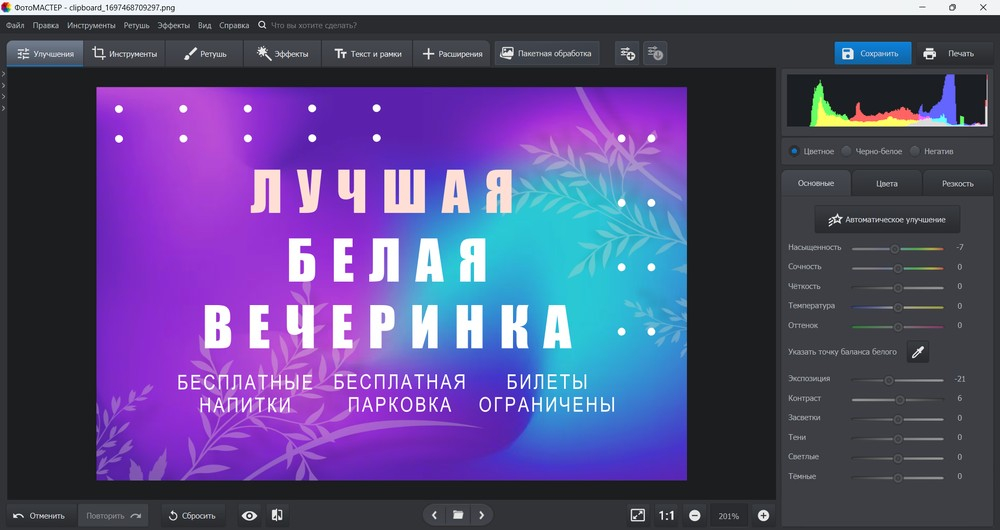The image size is (1000, 530).
Task: Fit image to screen icon
Action: (637, 515)
